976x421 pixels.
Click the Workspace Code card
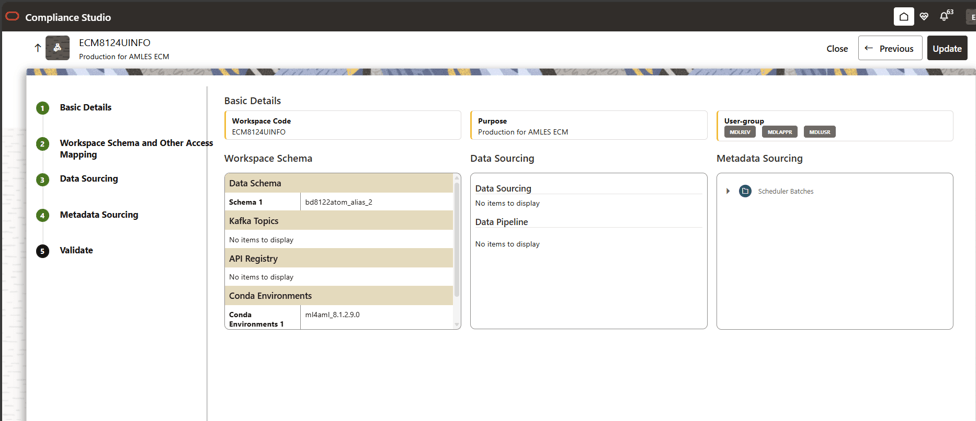[x=343, y=125]
